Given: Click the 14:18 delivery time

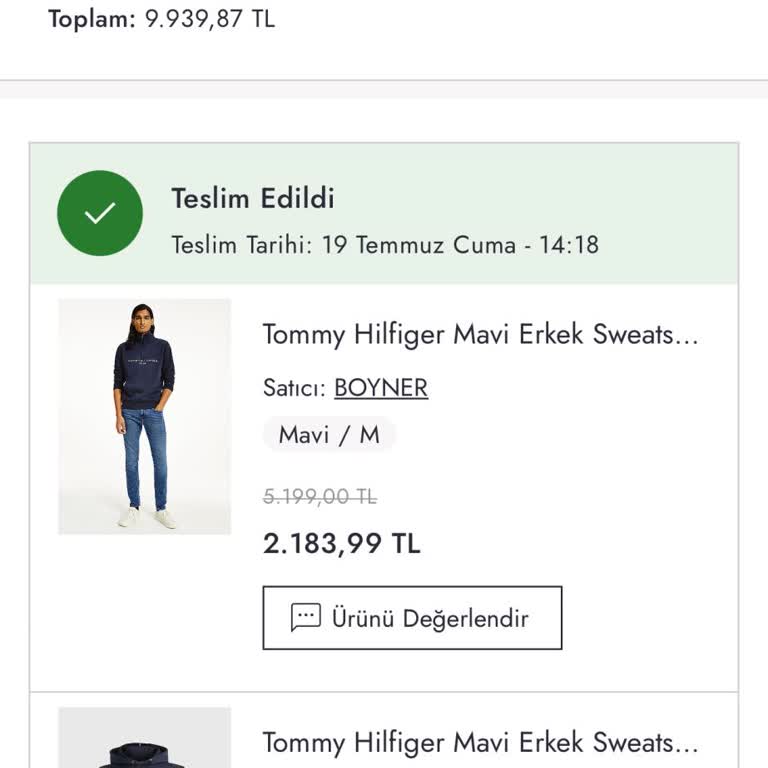Looking at the screenshot, I should point(568,244).
